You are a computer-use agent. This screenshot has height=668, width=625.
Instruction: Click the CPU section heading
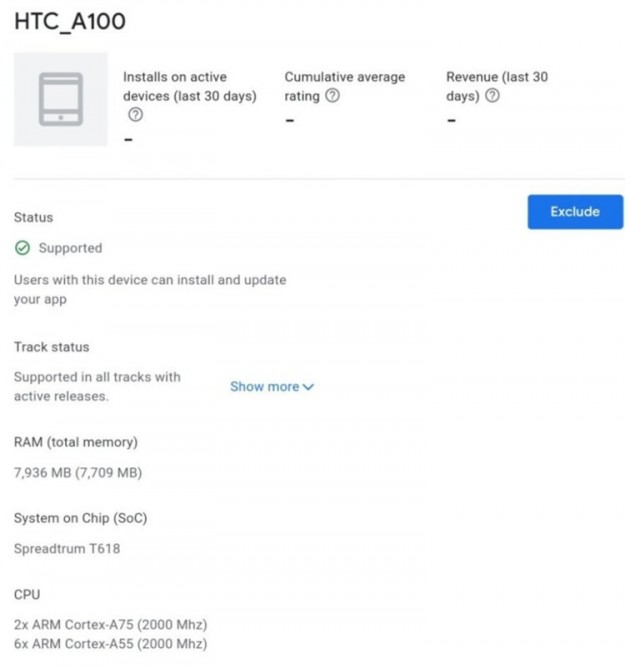27,594
